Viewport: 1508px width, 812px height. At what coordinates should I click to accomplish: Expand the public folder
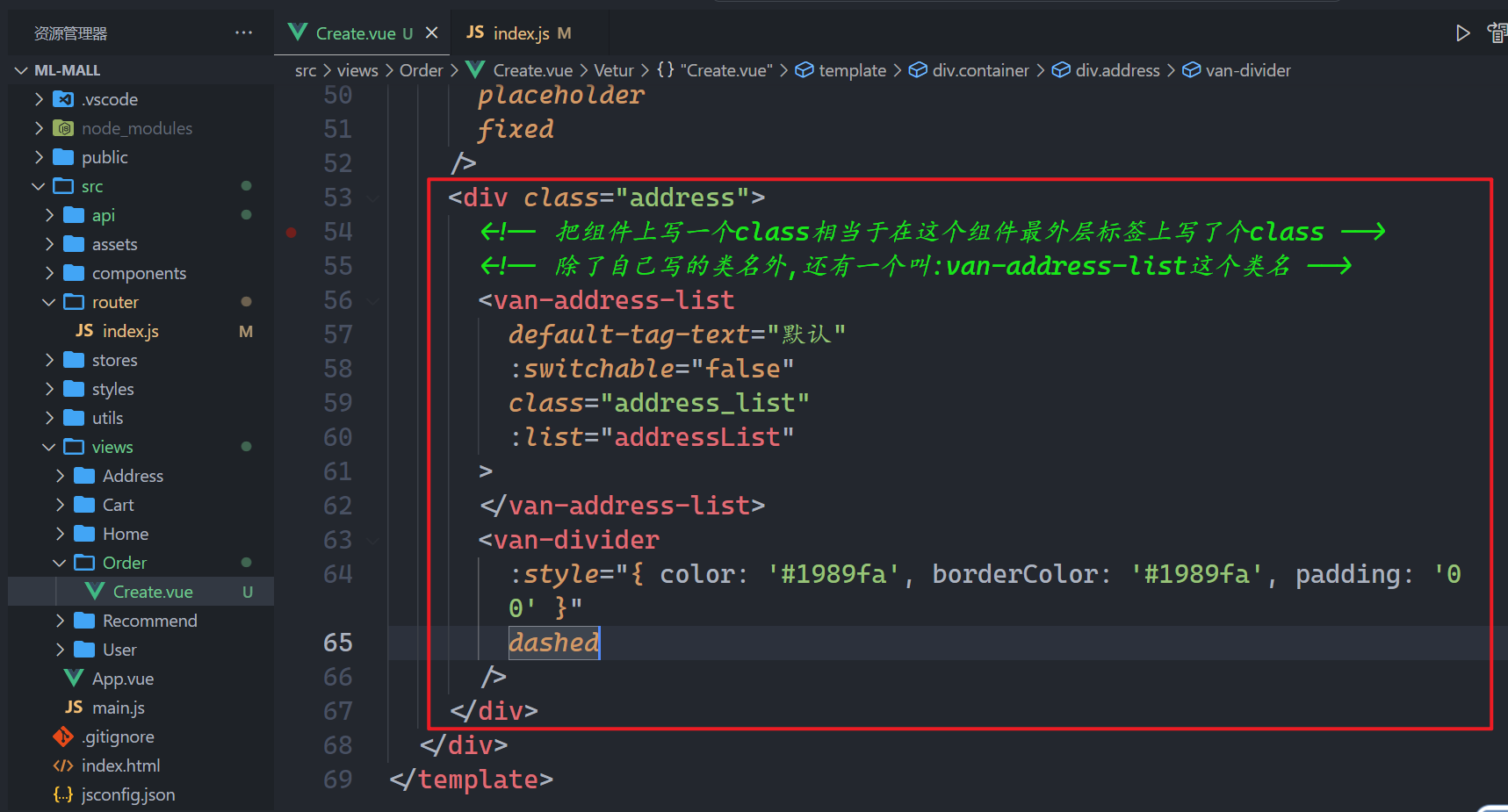coord(39,157)
